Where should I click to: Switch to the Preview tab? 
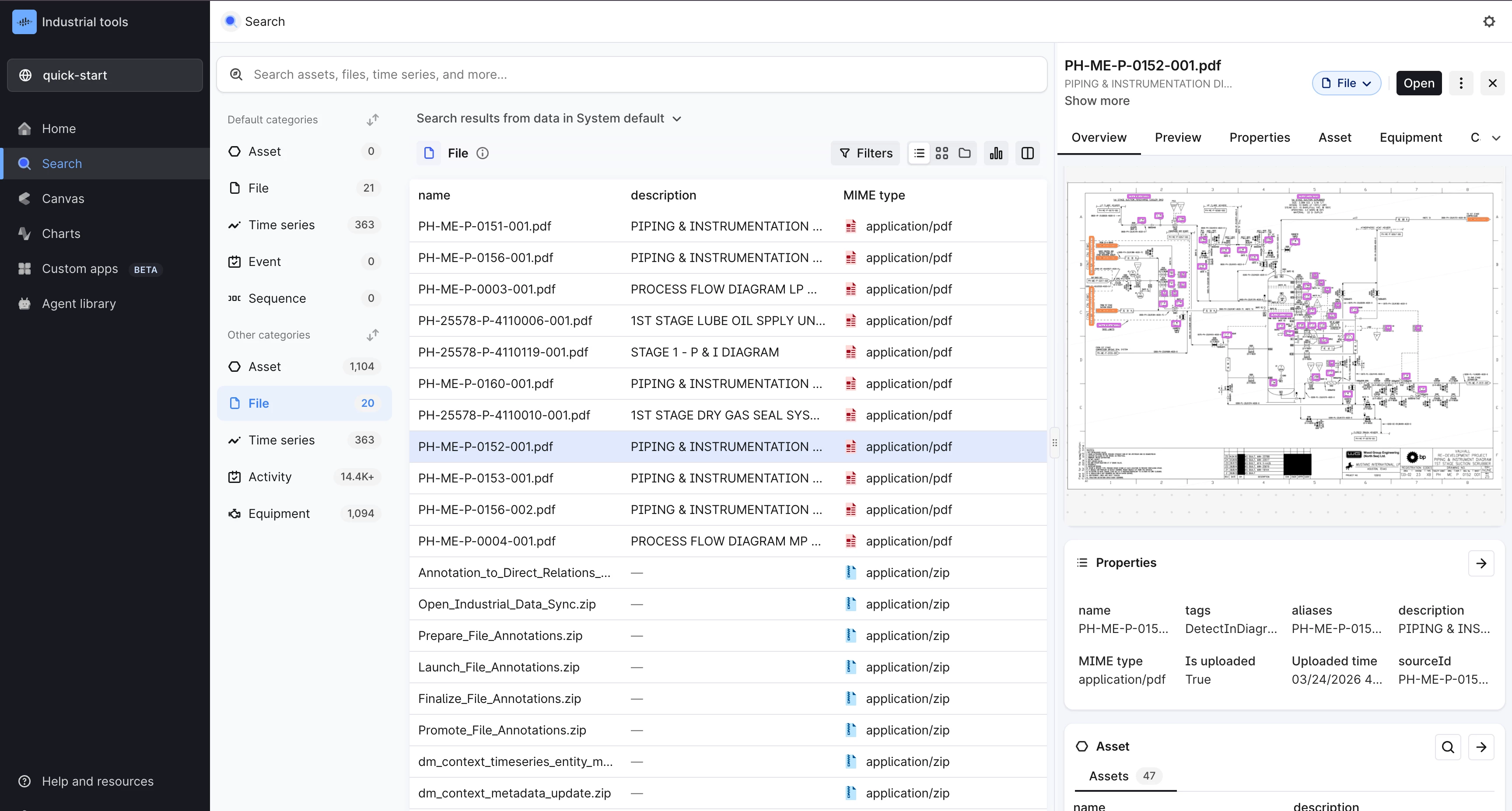coord(1177,137)
